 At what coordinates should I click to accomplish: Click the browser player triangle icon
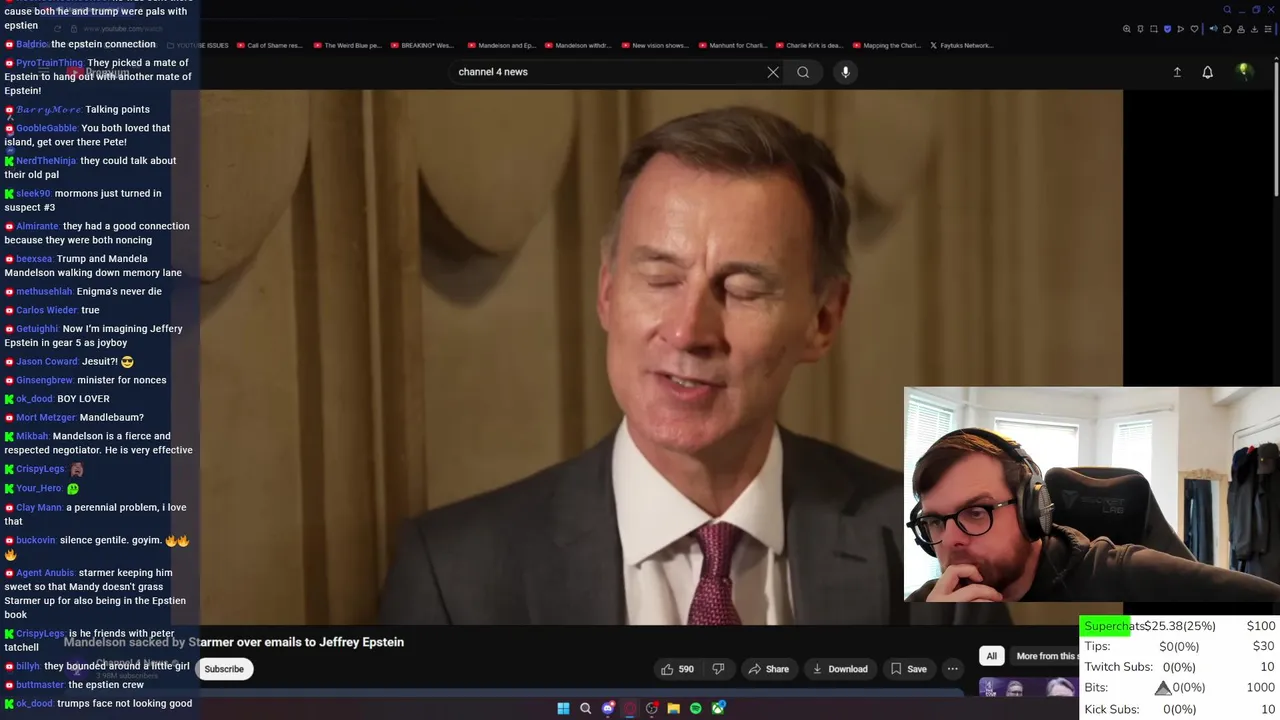[1181, 29]
